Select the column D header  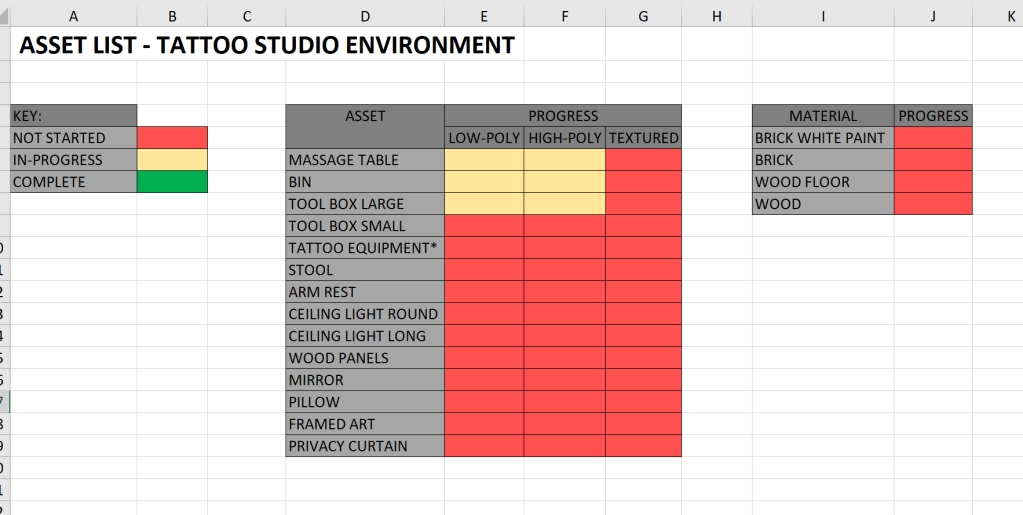coord(365,15)
